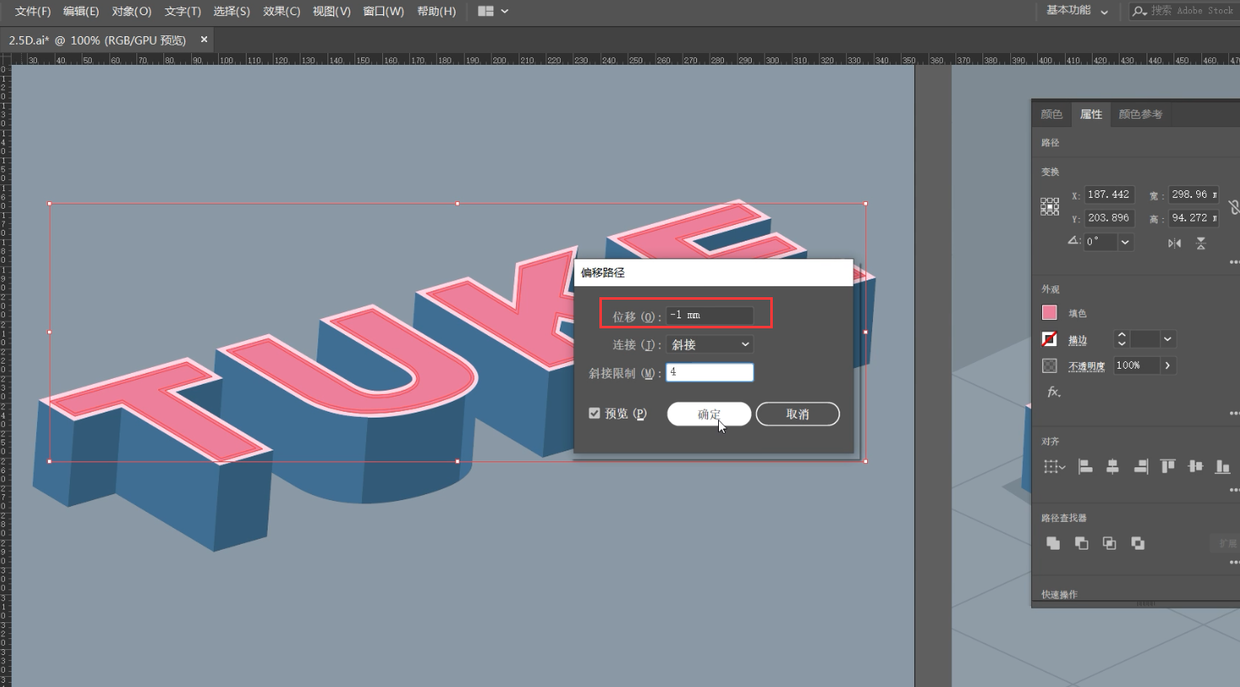Click the 取消 button

[x=797, y=414]
